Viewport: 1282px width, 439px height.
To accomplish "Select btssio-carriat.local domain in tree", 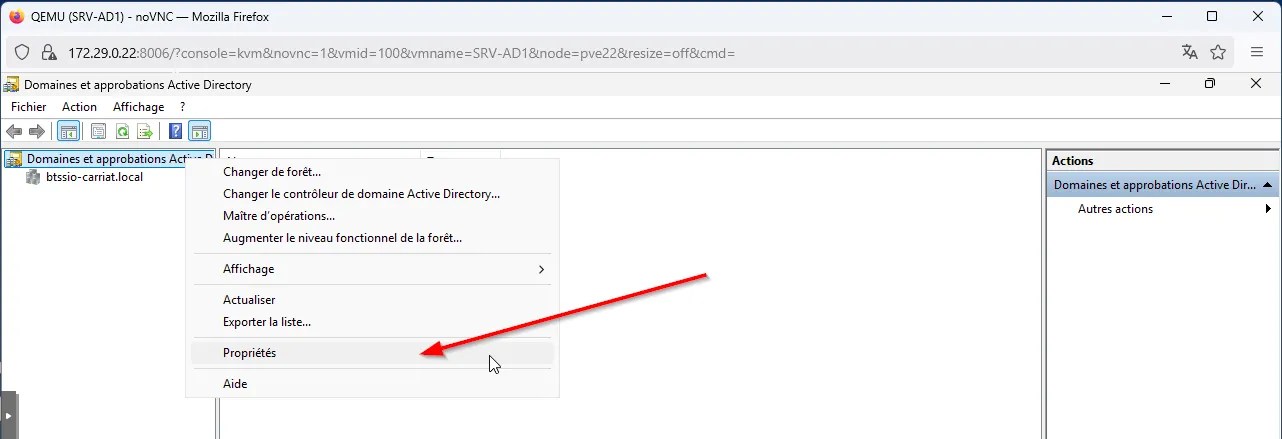I will click(94, 177).
